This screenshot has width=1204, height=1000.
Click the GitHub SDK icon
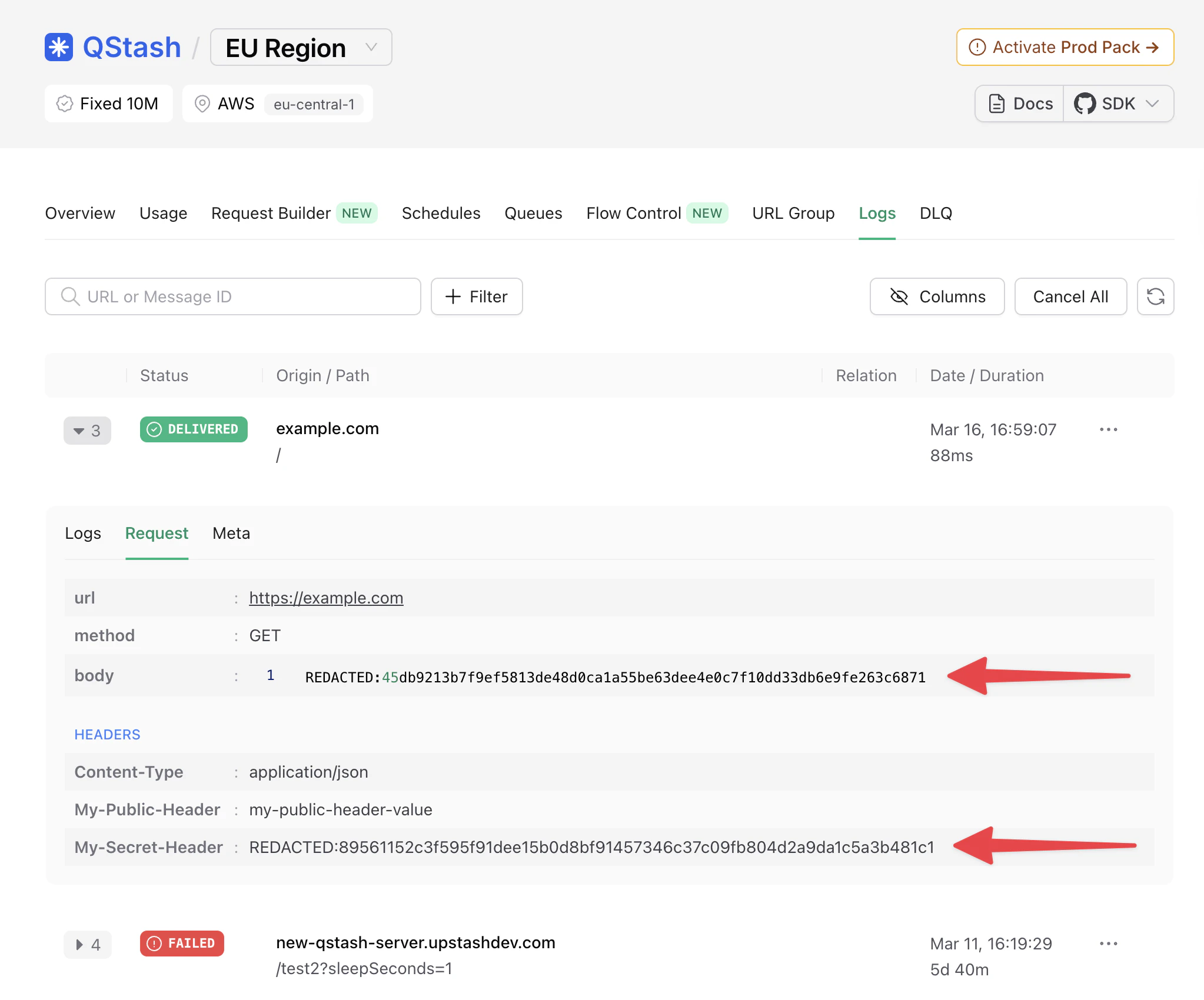click(x=1085, y=104)
